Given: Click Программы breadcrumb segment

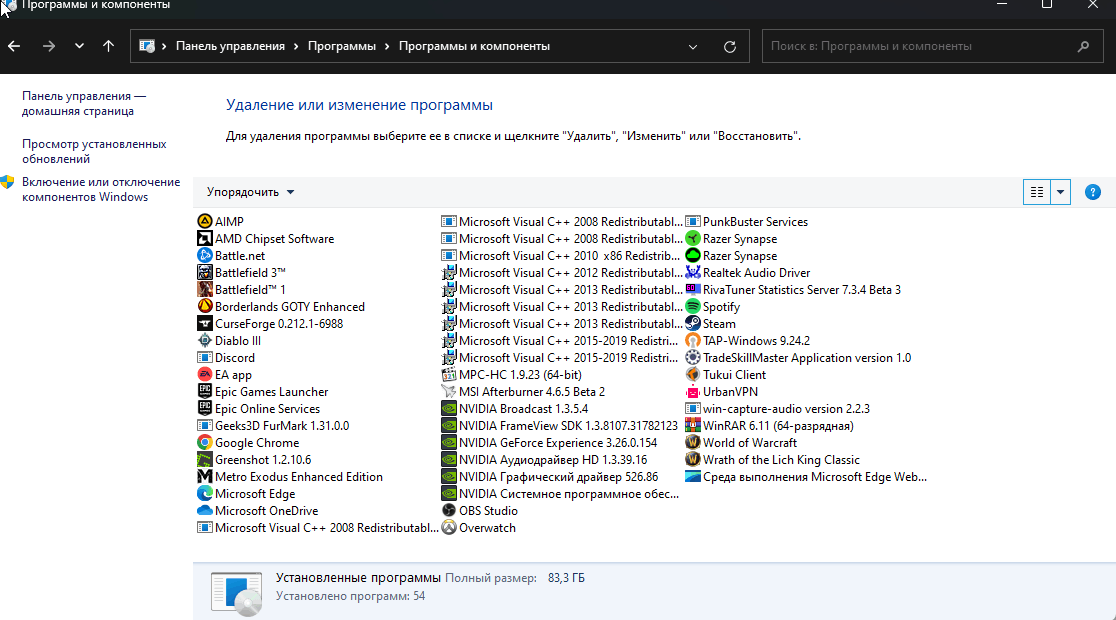Looking at the screenshot, I should tap(342, 46).
